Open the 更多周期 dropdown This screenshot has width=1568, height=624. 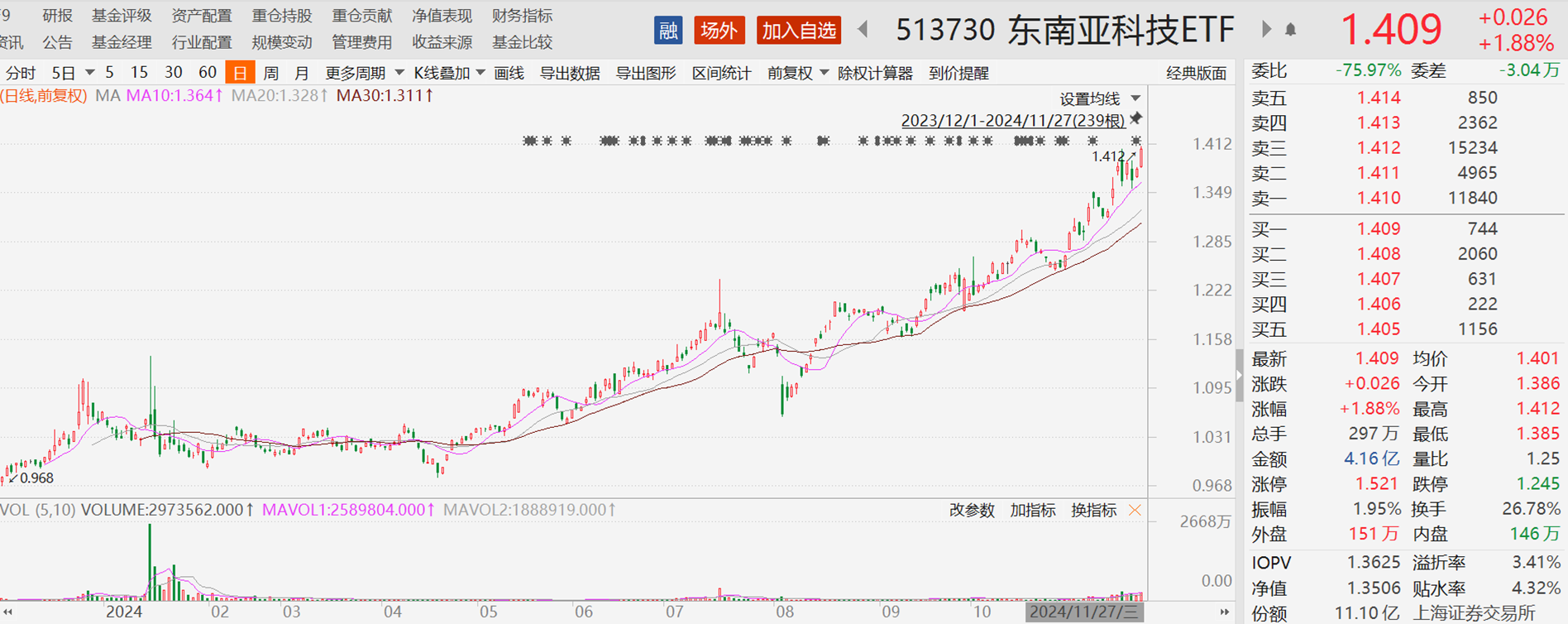pyautogui.click(x=364, y=73)
